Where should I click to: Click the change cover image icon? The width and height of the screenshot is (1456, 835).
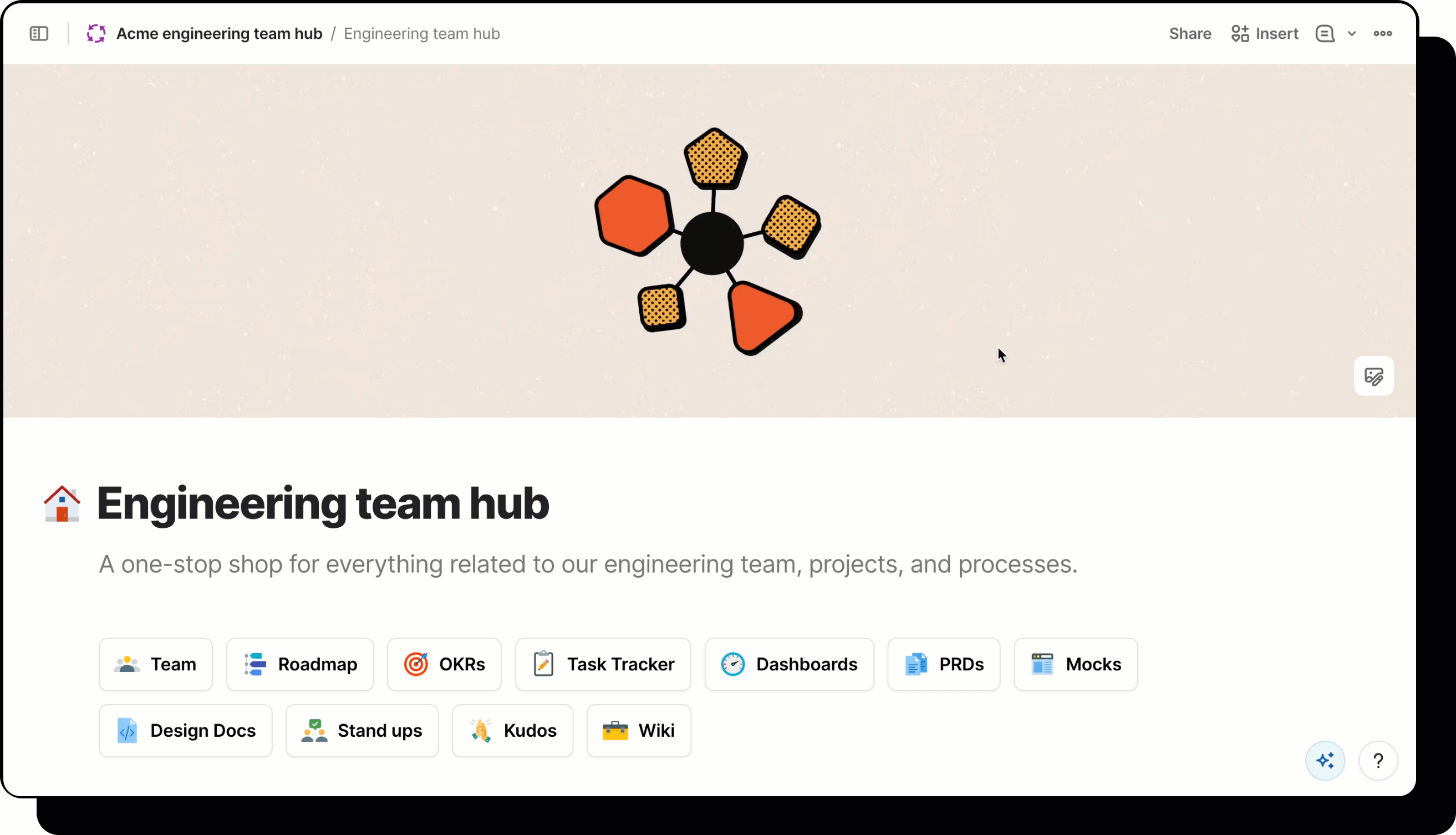(1373, 376)
